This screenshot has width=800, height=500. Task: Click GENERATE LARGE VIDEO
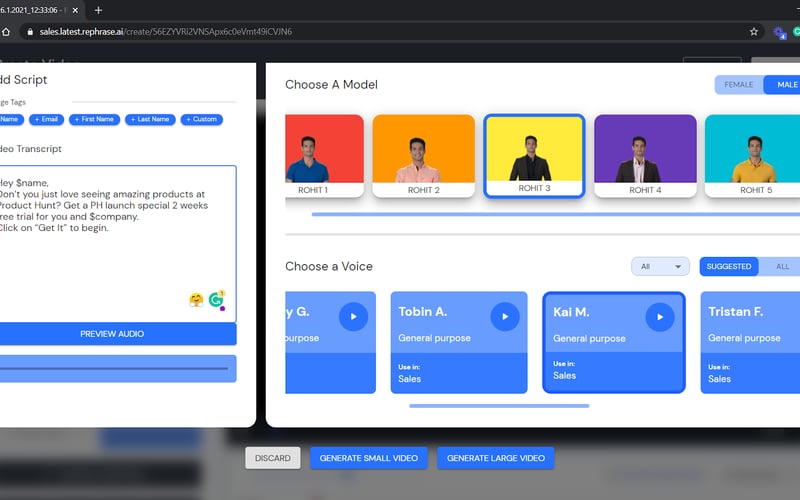click(496, 458)
